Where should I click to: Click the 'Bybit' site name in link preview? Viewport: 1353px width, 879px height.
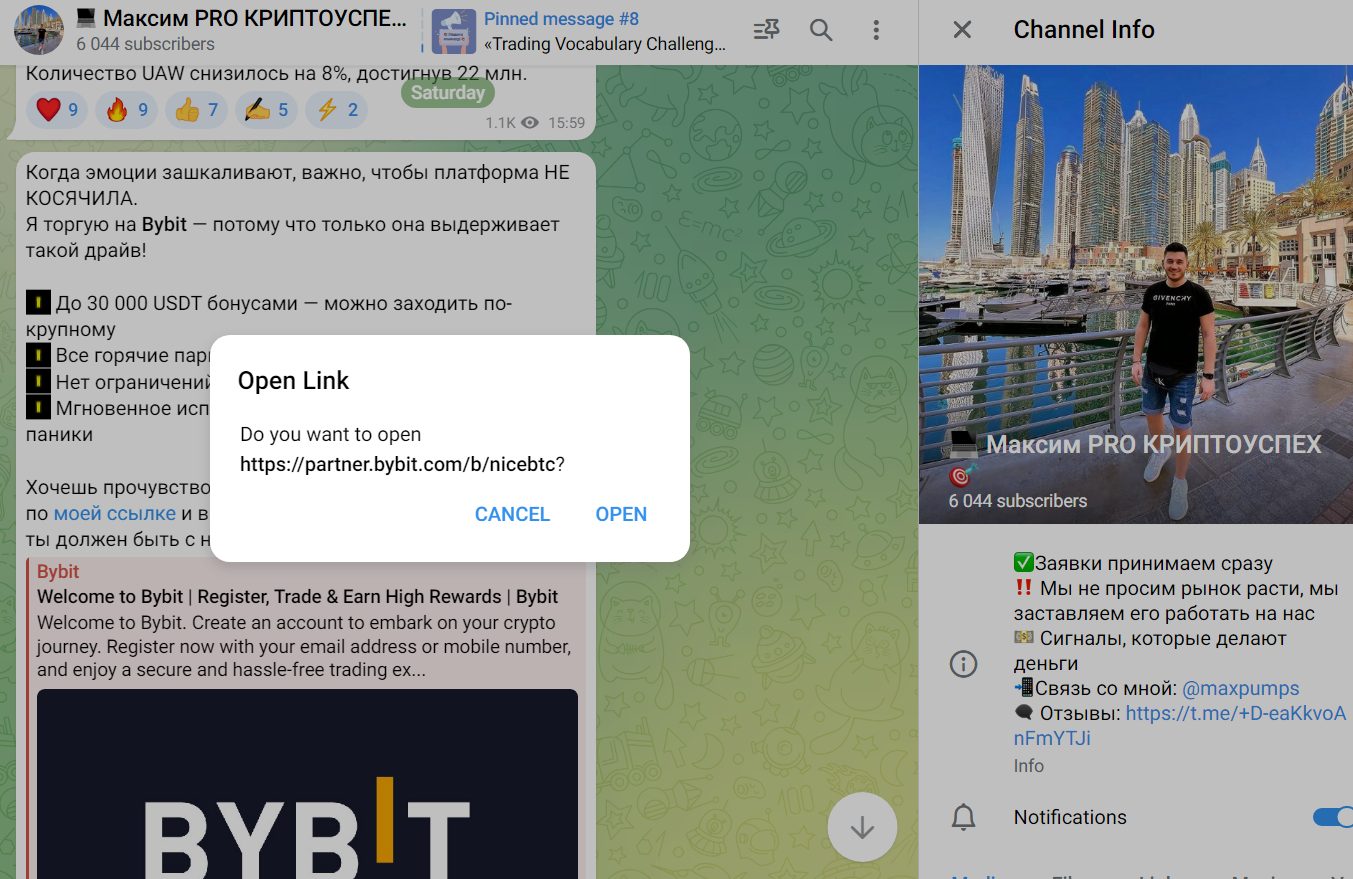[58, 572]
